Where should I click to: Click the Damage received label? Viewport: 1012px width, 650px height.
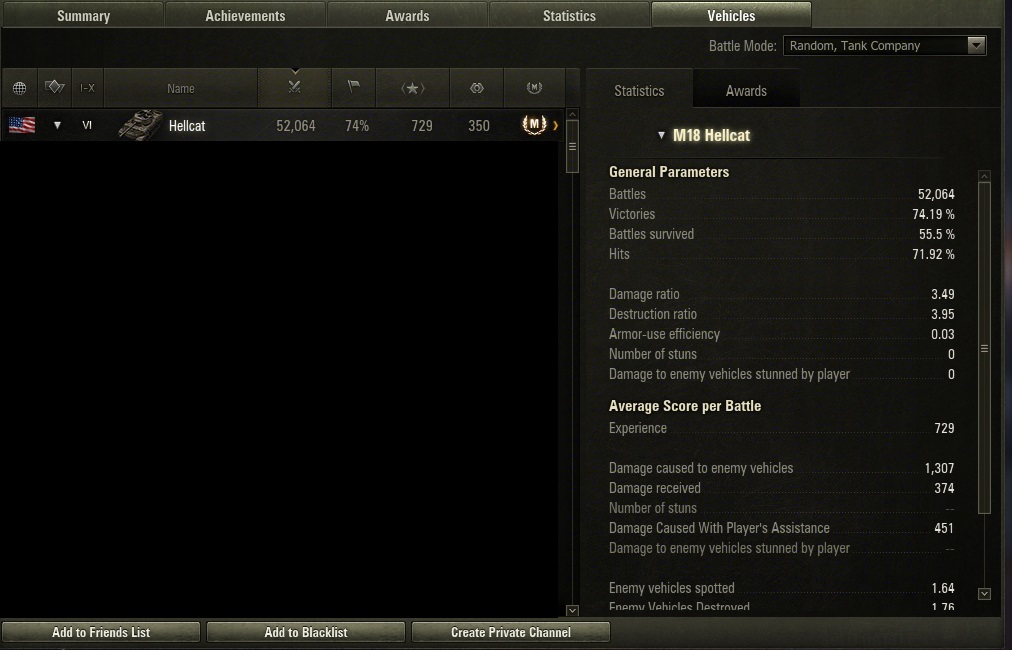(654, 488)
